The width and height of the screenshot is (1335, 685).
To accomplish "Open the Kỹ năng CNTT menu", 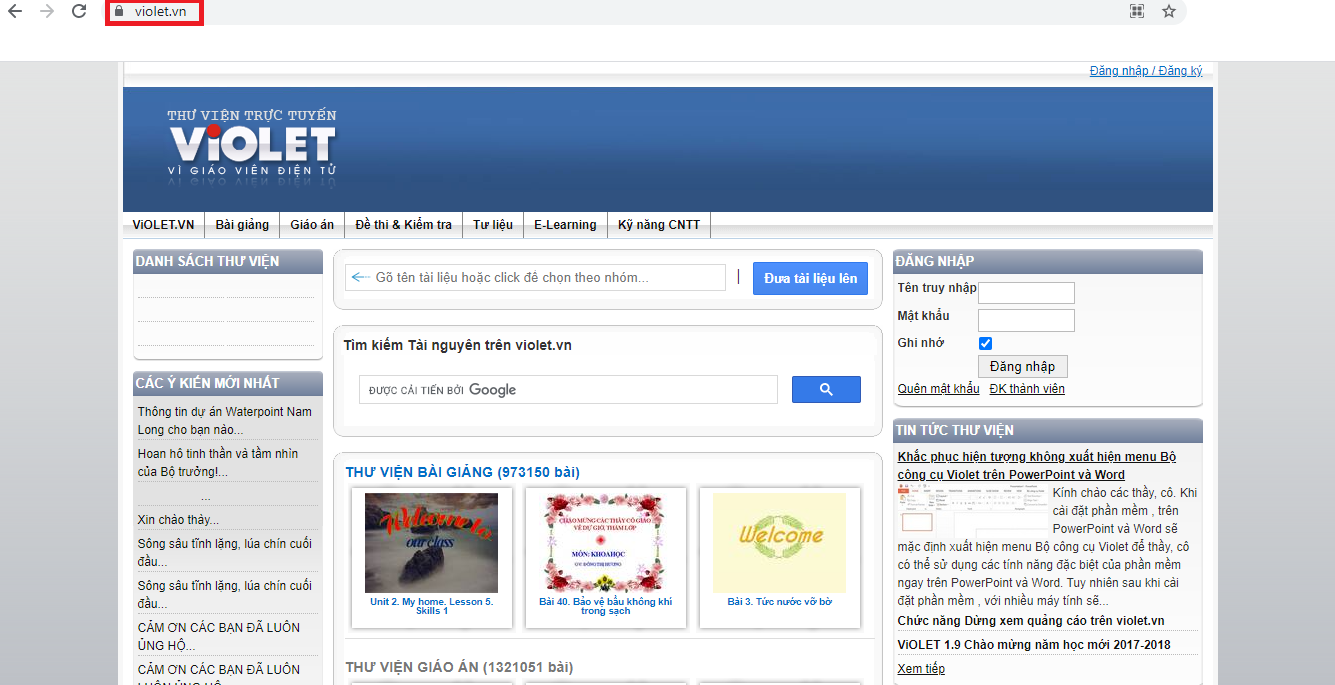I will [x=659, y=225].
